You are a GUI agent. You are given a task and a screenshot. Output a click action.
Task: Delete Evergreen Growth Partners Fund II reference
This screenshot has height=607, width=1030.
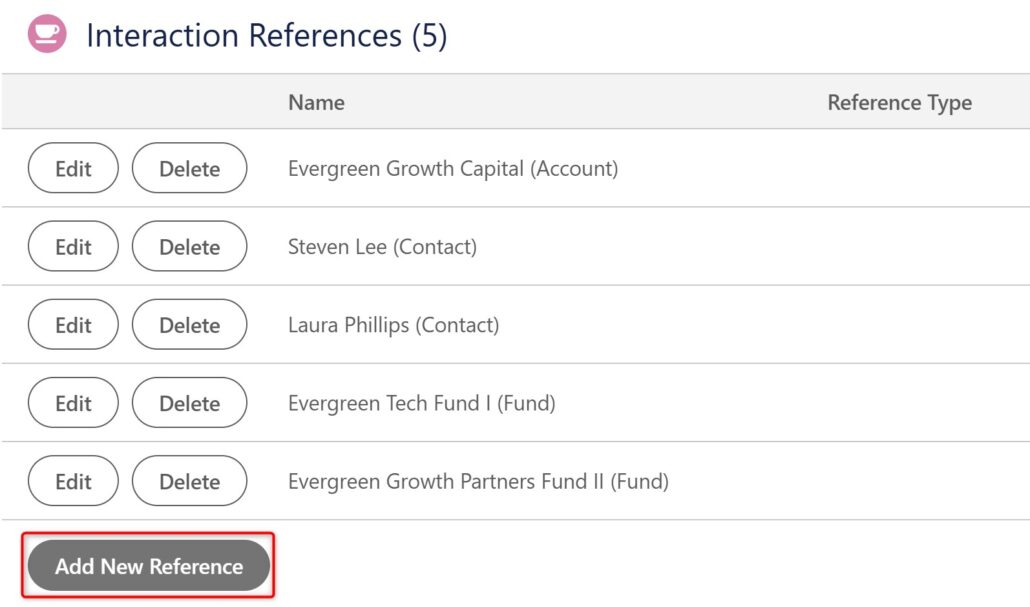point(189,481)
